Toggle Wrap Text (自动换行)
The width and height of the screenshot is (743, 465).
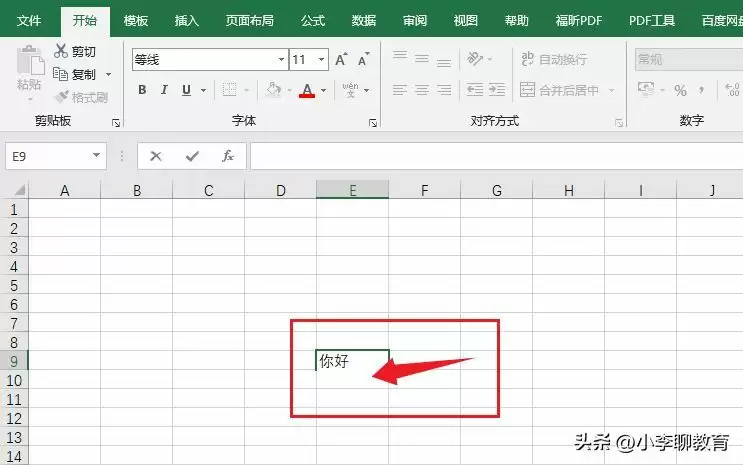coord(554,59)
